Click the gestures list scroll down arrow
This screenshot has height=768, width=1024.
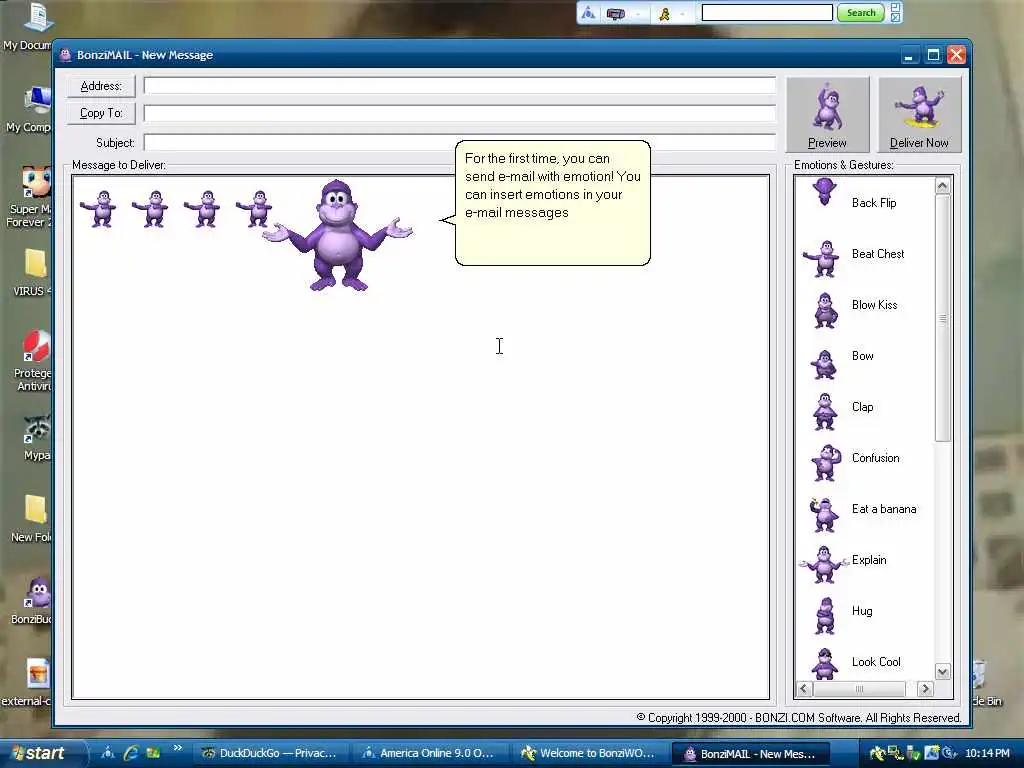coord(942,671)
